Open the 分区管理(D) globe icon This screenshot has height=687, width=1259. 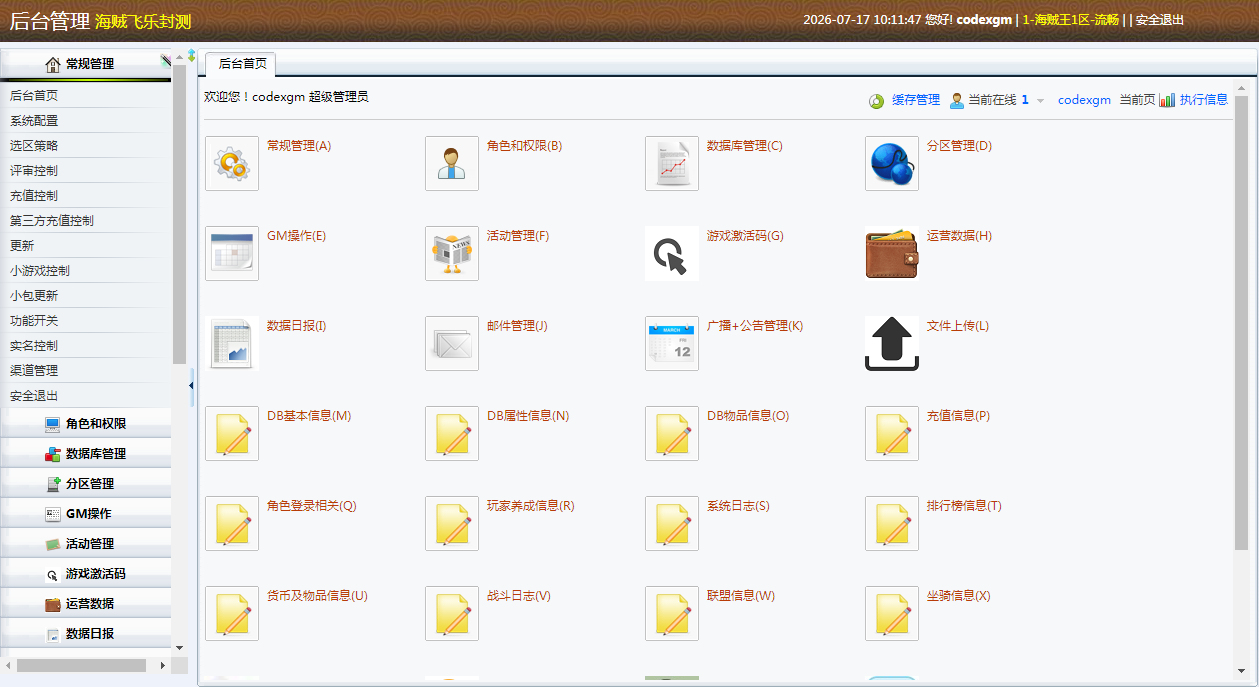[892, 163]
